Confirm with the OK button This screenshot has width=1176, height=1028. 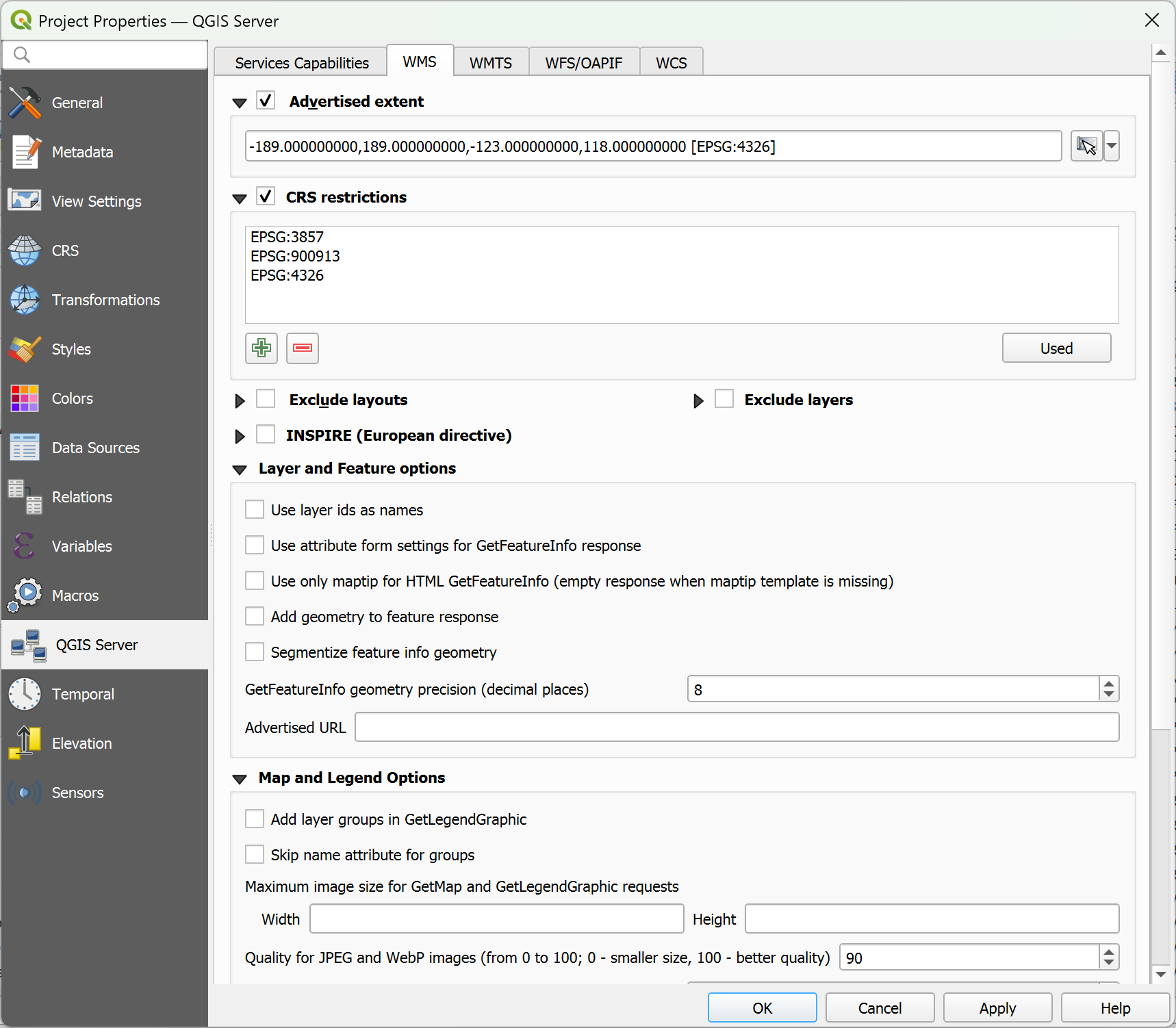point(762,1007)
